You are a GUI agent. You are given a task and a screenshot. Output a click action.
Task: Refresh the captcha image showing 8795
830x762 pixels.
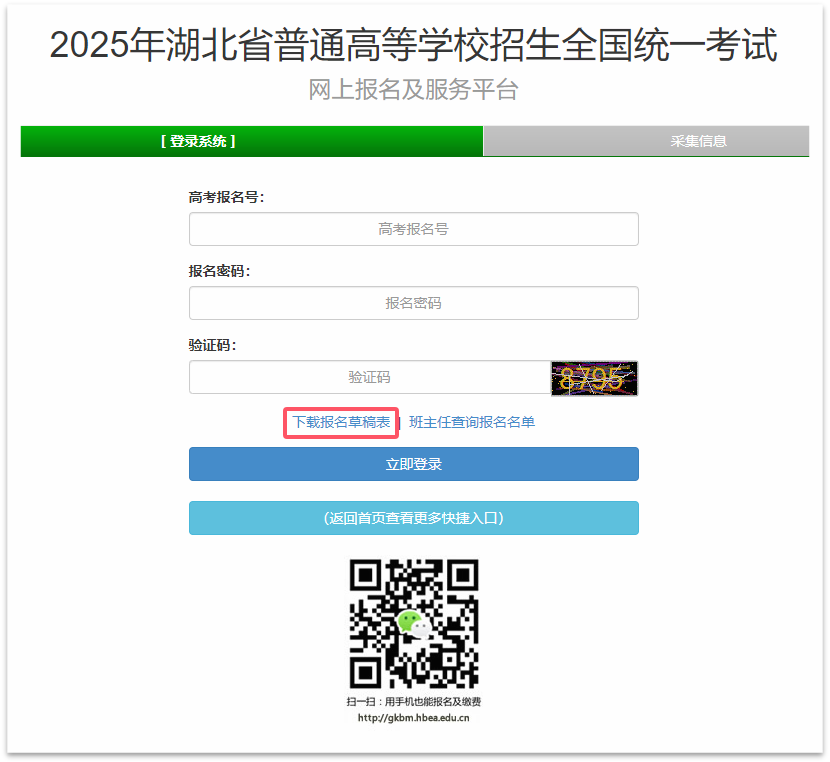(594, 378)
